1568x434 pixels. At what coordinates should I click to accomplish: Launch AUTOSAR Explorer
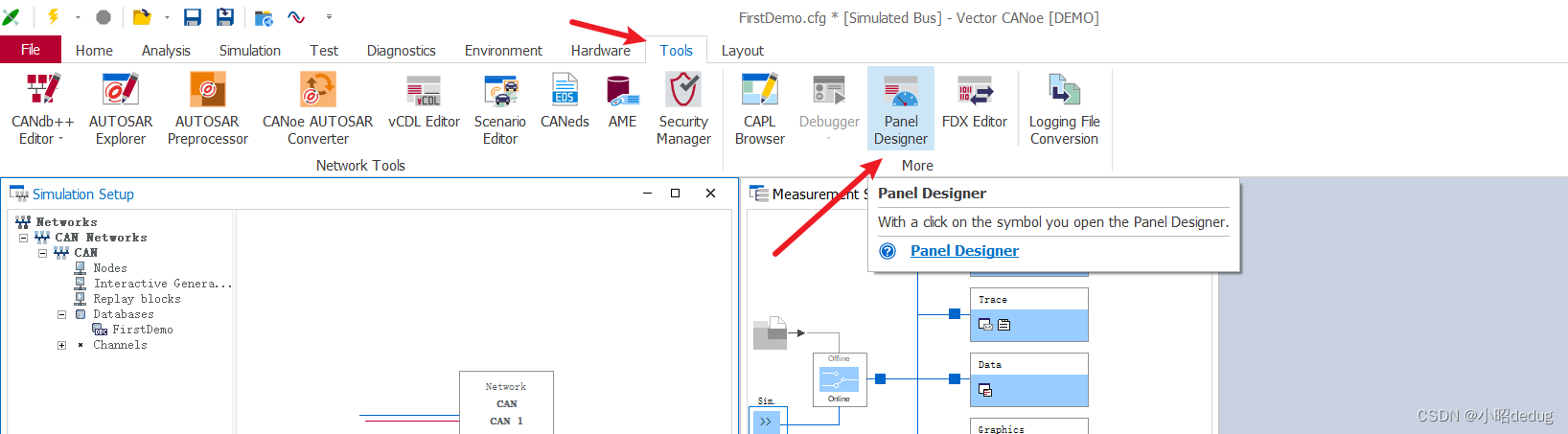[121, 109]
